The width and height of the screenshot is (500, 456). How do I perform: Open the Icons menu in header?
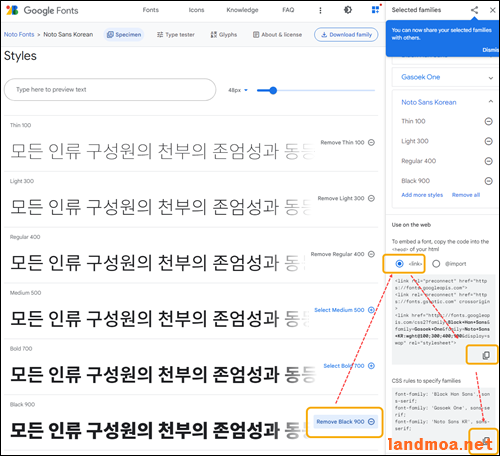coord(196,10)
